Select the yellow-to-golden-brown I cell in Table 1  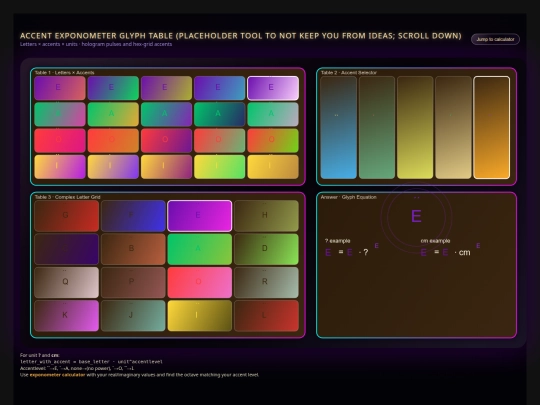click(273, 167)
